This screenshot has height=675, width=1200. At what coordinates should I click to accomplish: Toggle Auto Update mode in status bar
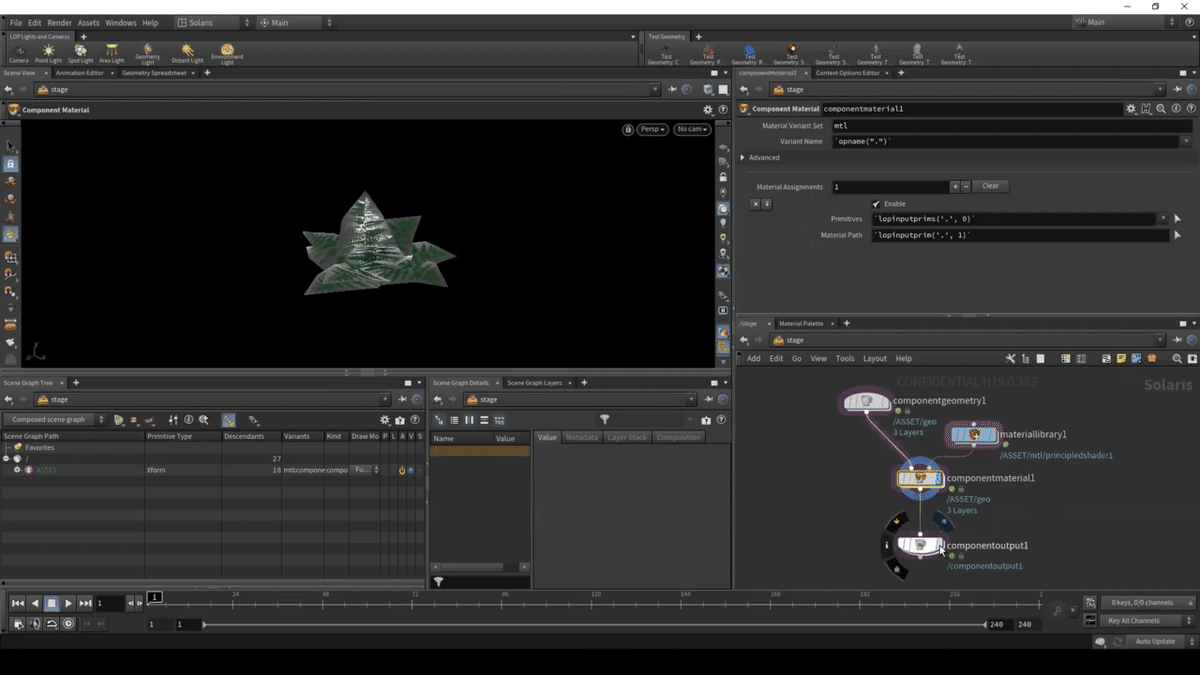pos(1155,641)
